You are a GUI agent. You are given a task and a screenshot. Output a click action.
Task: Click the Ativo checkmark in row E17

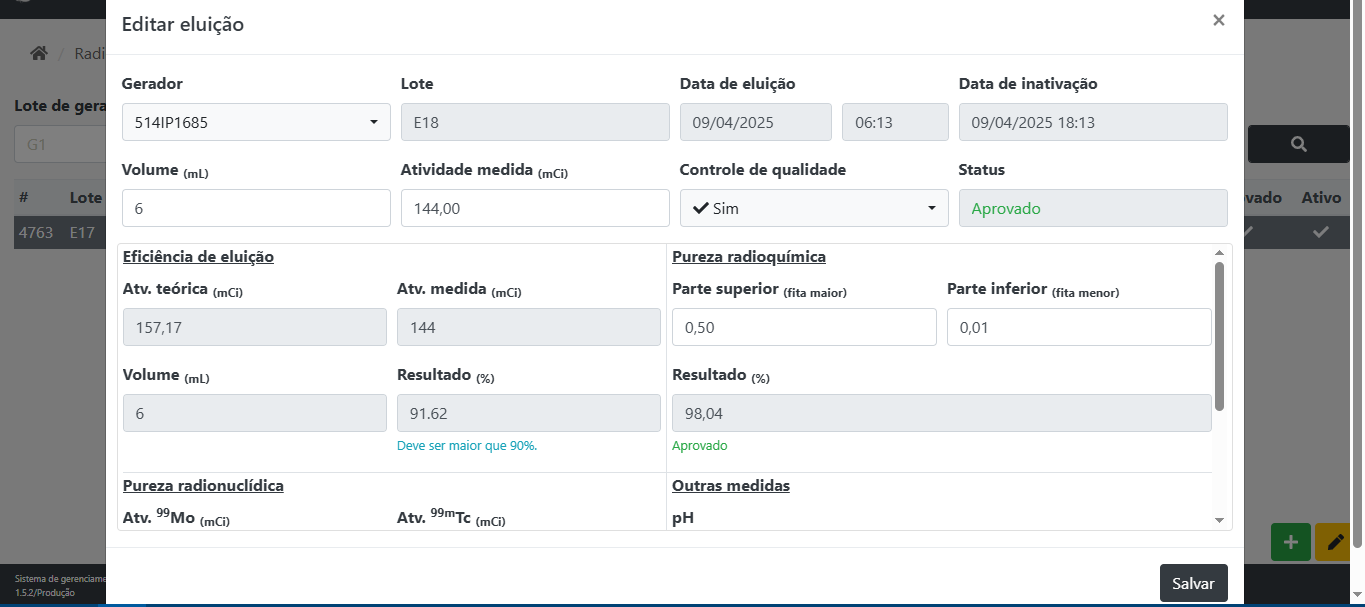pos(1320,232)
